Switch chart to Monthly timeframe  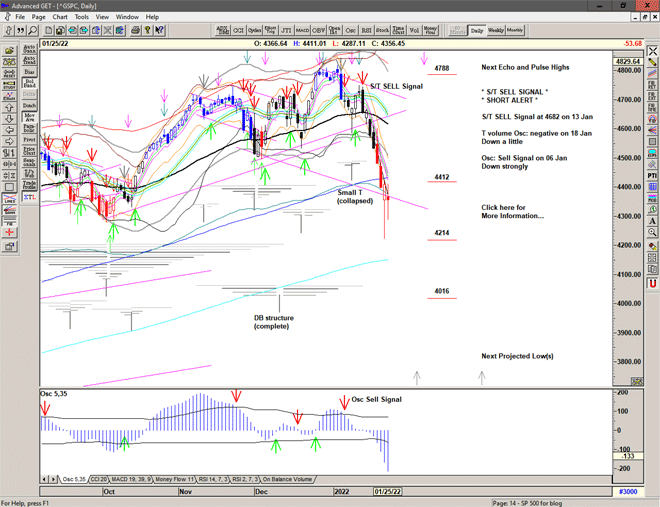pos(516,31)
